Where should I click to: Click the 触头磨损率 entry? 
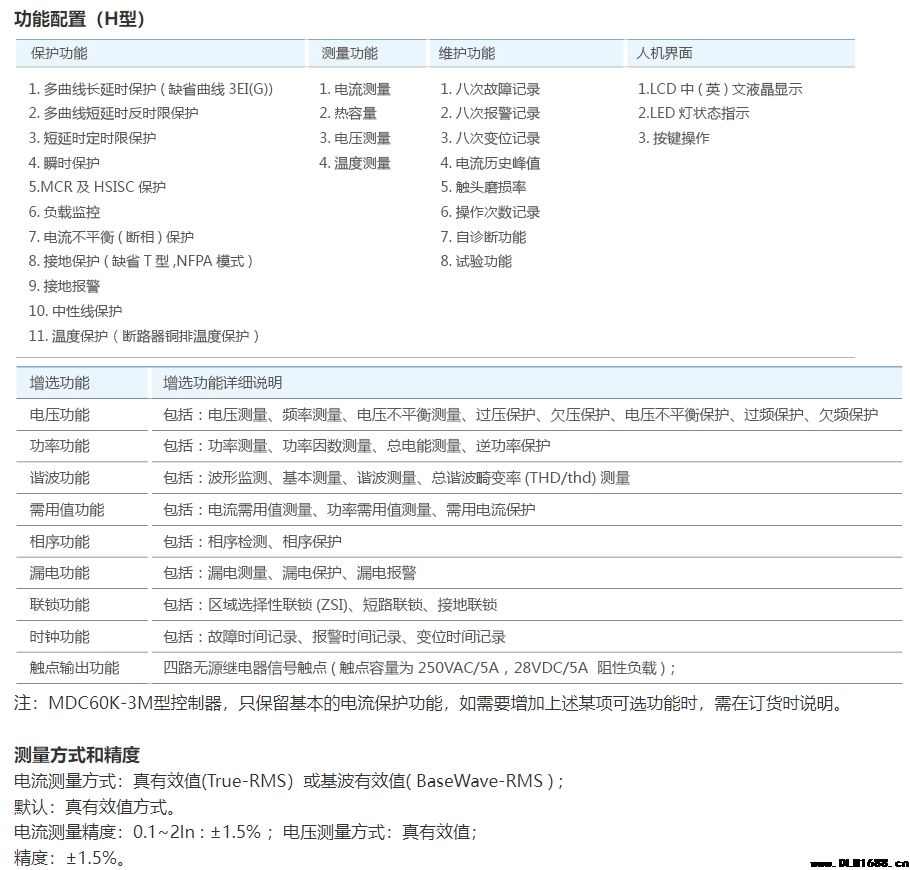(x=483, y=187)
